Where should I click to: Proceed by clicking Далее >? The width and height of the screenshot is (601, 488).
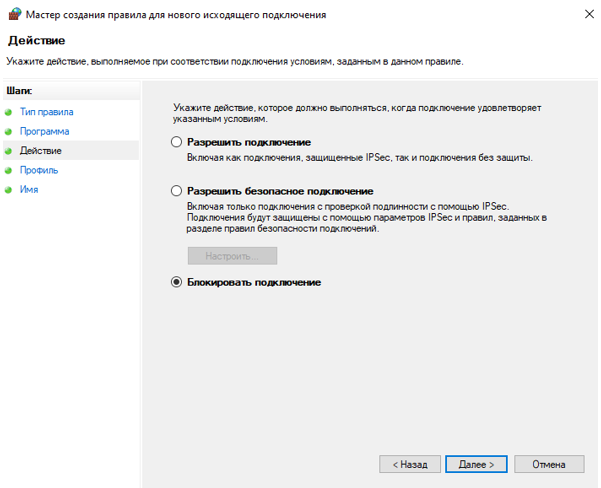(x=477, y=465)
